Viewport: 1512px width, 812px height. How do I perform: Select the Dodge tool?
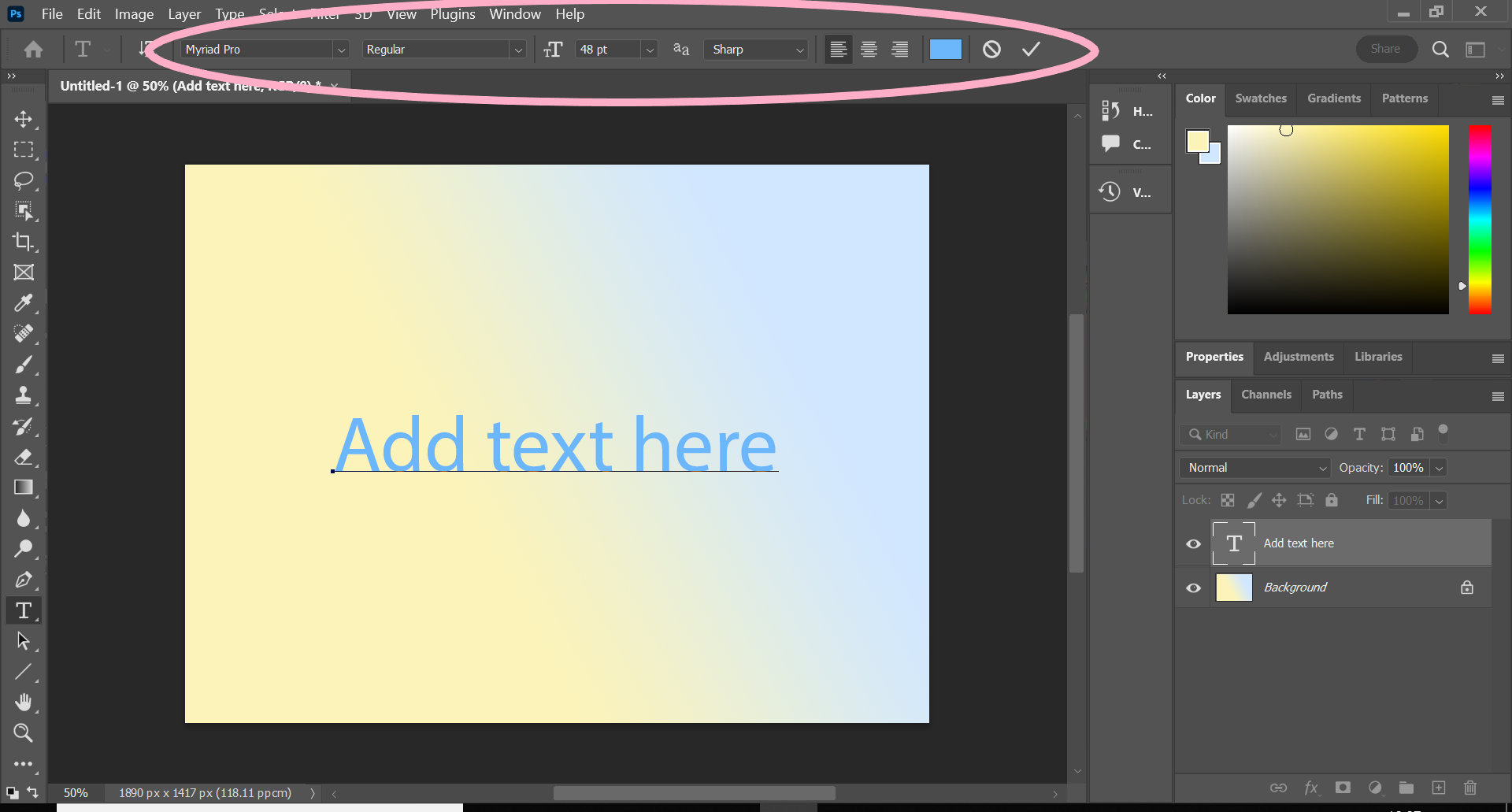tap(24, 549)
